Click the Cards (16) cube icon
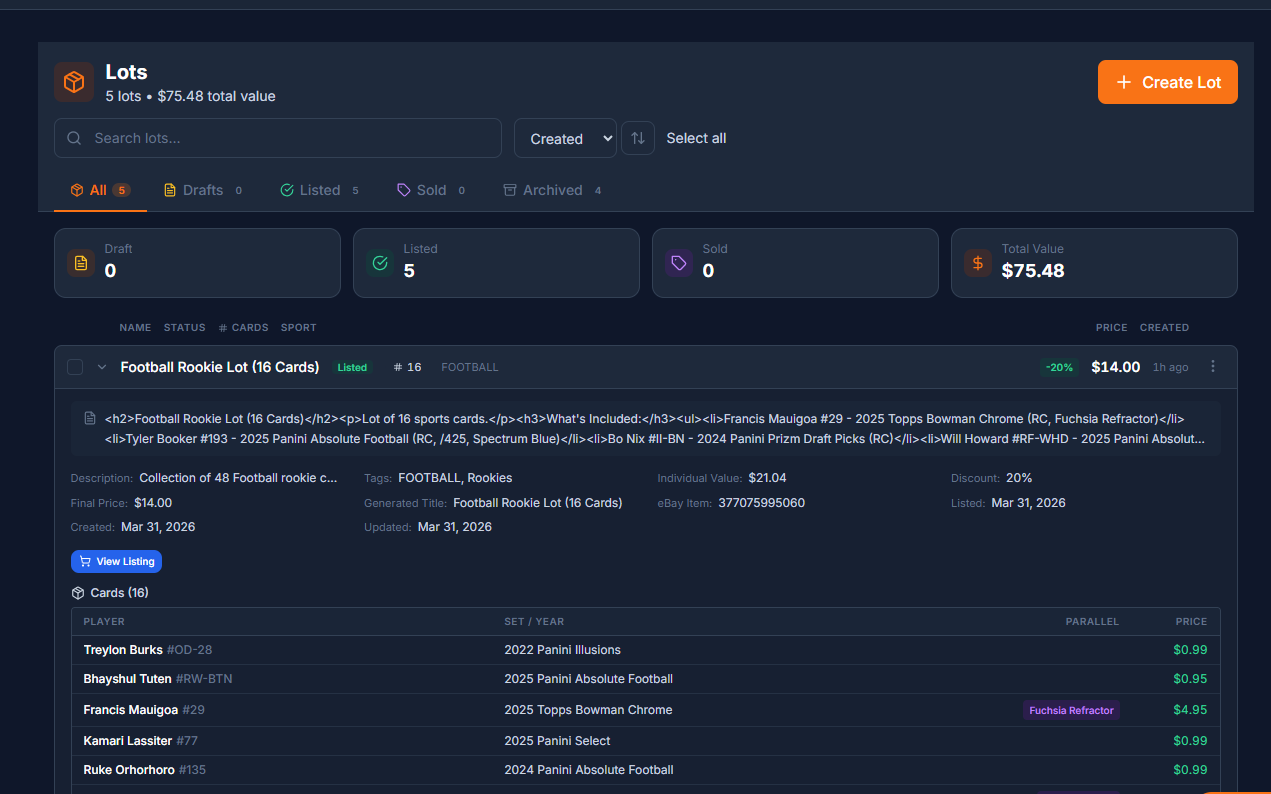1271x794 pixels. pos(78,593)
